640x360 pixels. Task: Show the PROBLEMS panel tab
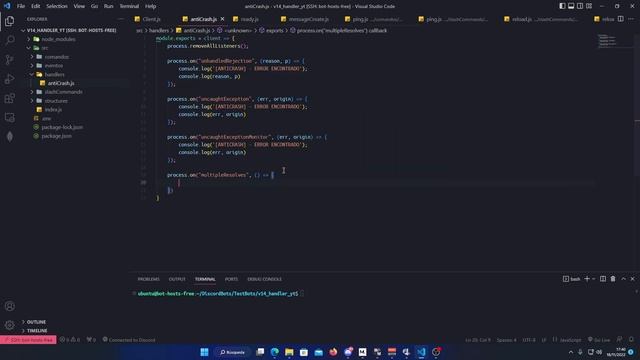pos(149,279)
